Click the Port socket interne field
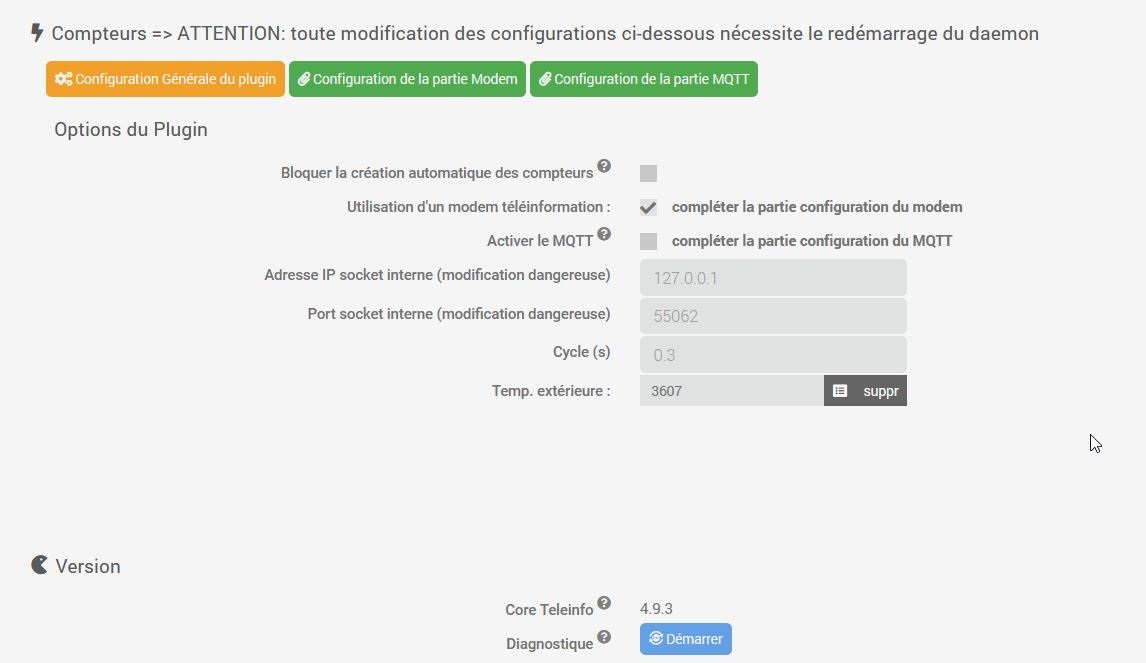This screenshot has width=1146, height=663. coord(773,316)
